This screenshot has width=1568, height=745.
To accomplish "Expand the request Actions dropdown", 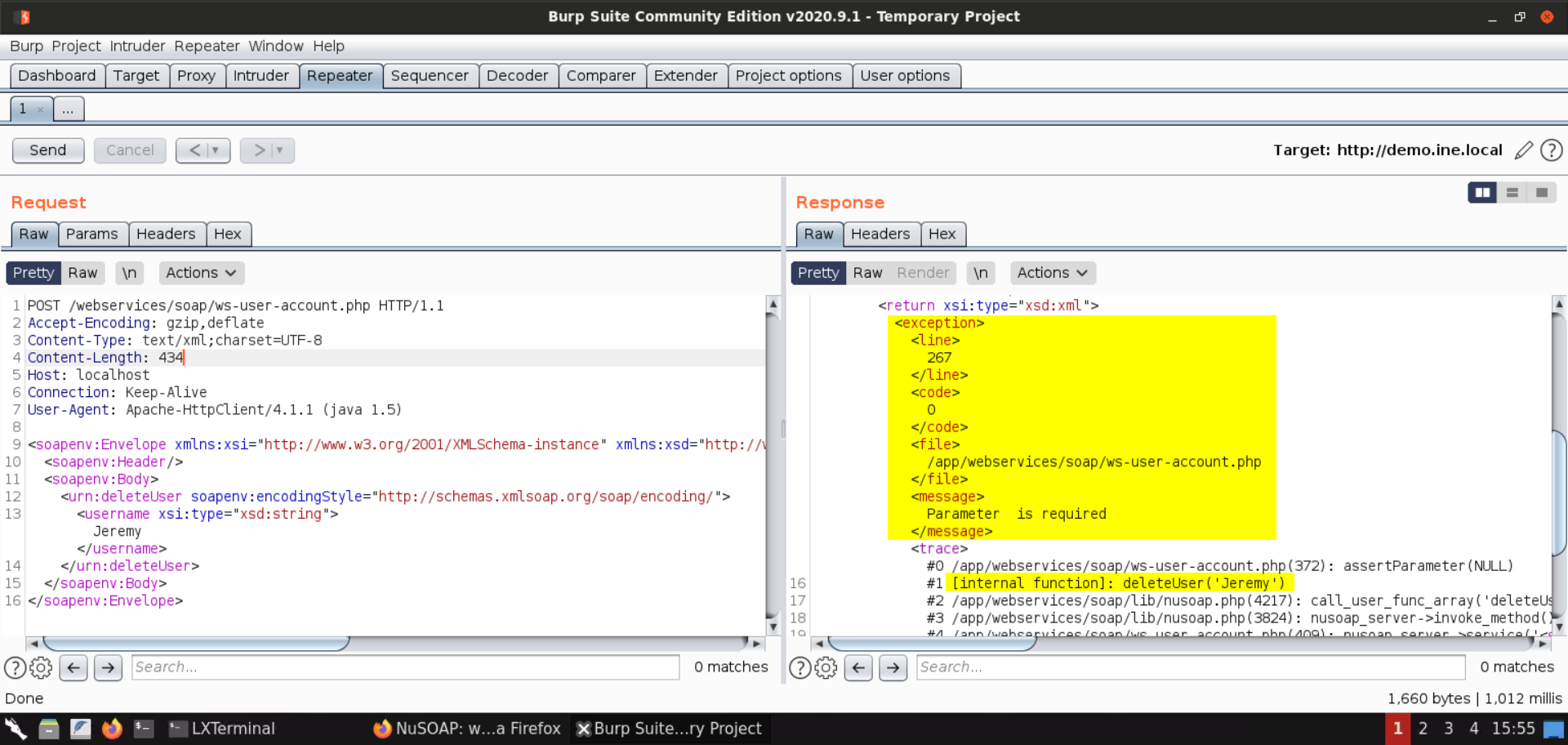I will pos(201,273).
